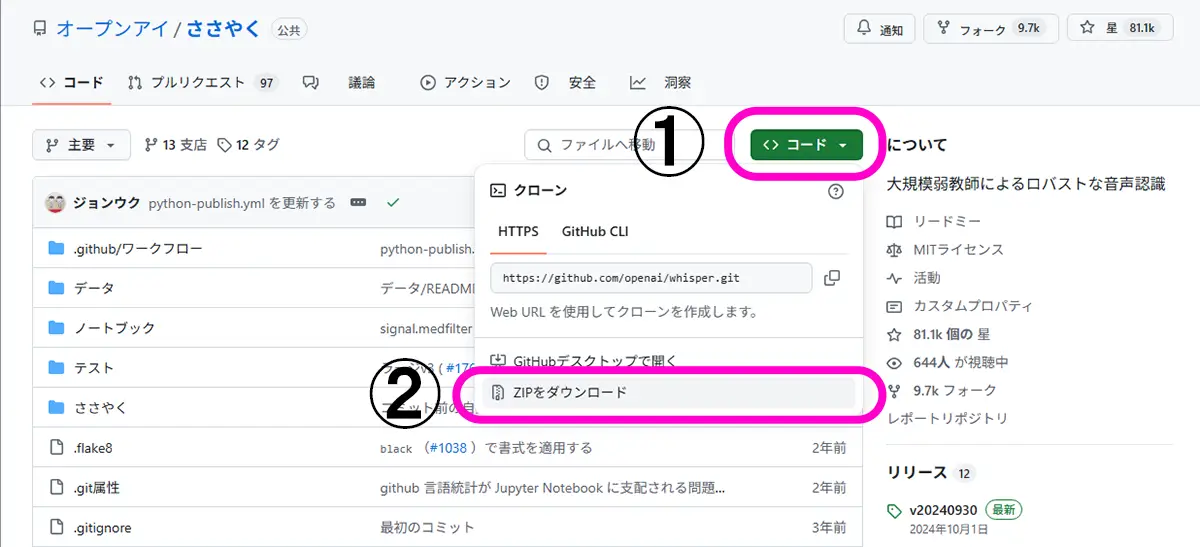Open the green コード dropdown button
The width and height of the screenshot is (1200, 547).
pos(805,145)
